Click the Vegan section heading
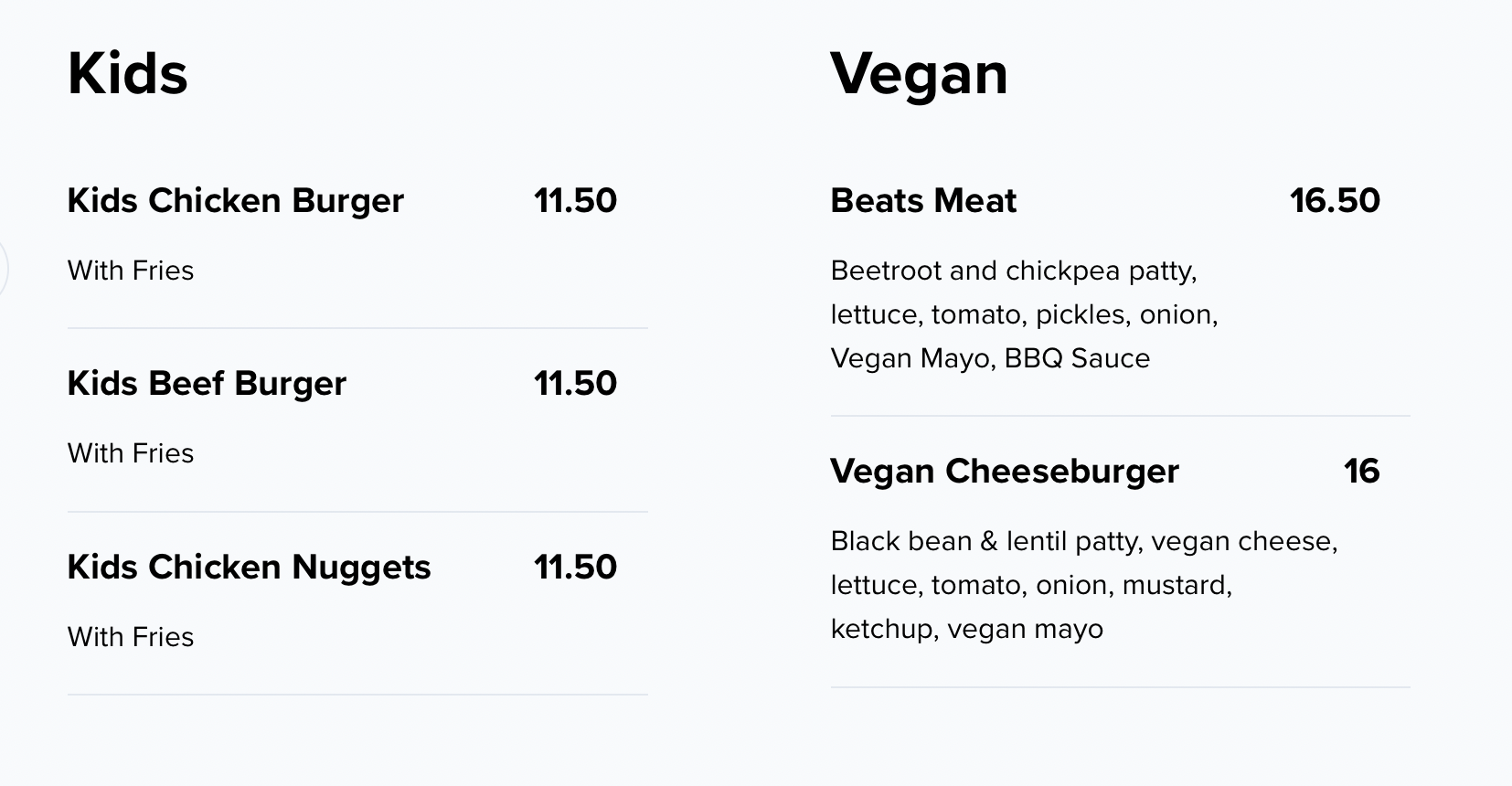Viewport: 1512px width, 786px height. click(919, 73)
